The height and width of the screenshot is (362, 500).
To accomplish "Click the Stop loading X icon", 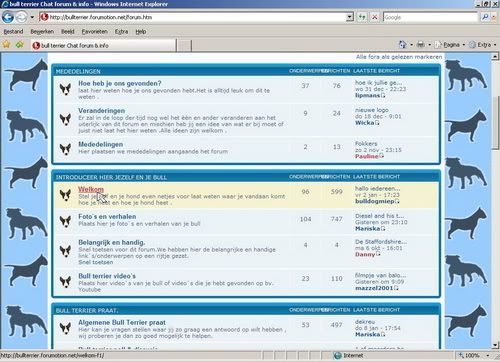I will click(375, 17).
